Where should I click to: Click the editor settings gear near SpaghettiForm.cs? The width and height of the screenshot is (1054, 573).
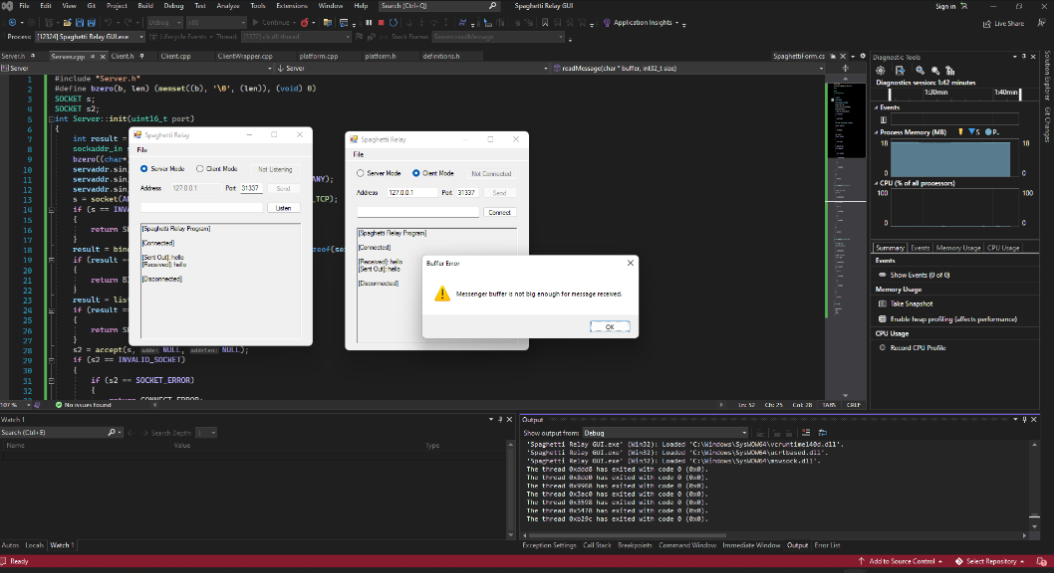coord(863,56)
